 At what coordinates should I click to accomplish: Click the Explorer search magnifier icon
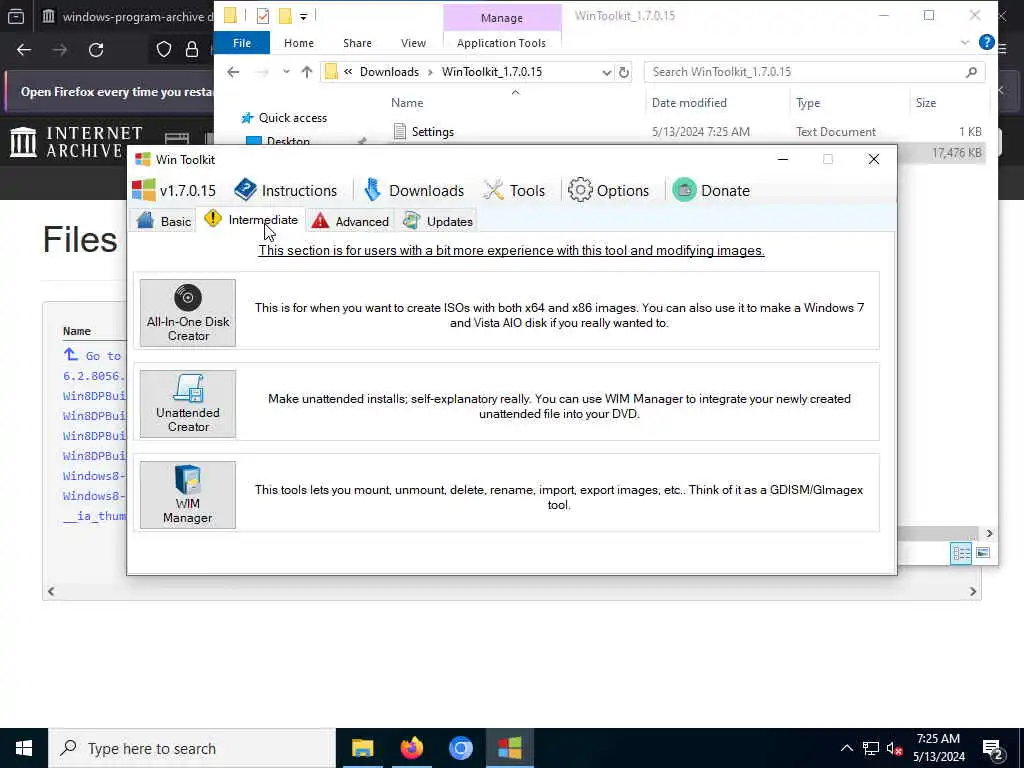coord(971,72)
